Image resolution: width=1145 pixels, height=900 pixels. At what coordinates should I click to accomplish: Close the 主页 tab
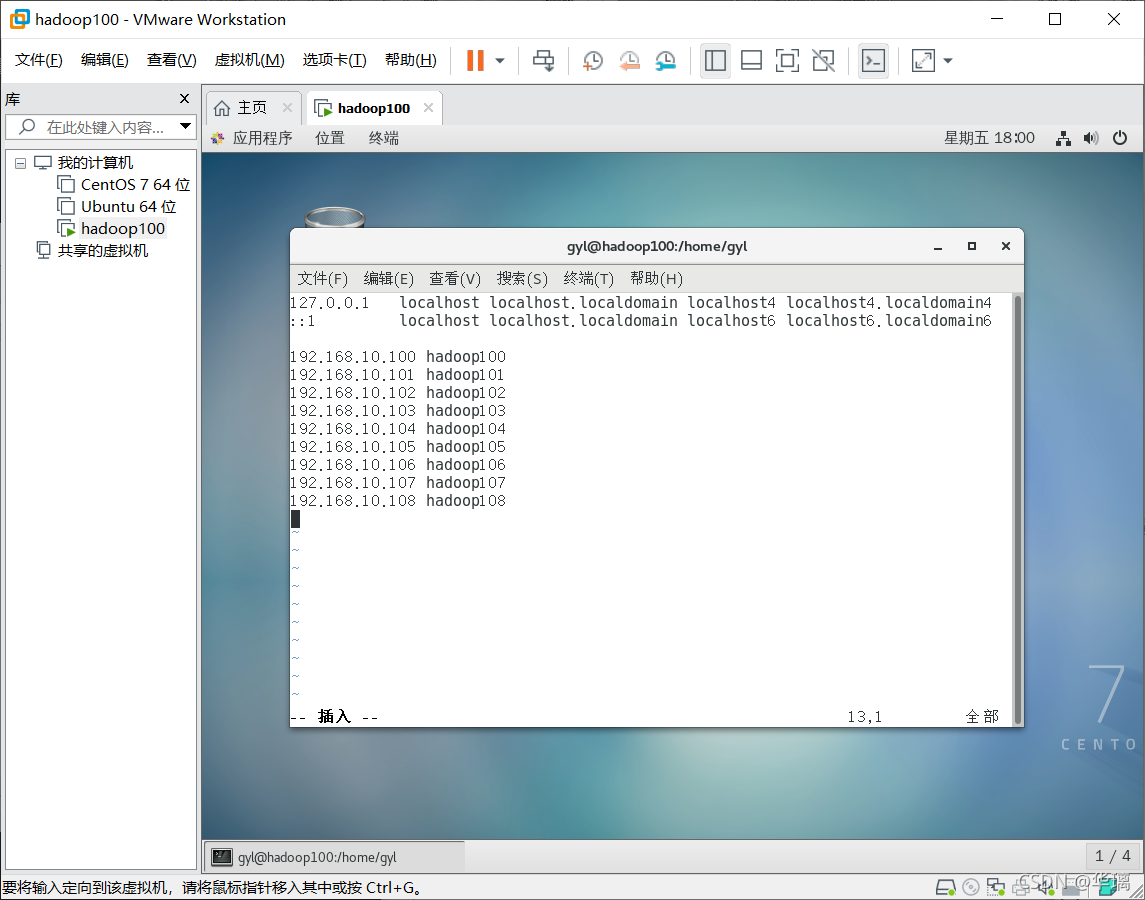click(287, 108)
